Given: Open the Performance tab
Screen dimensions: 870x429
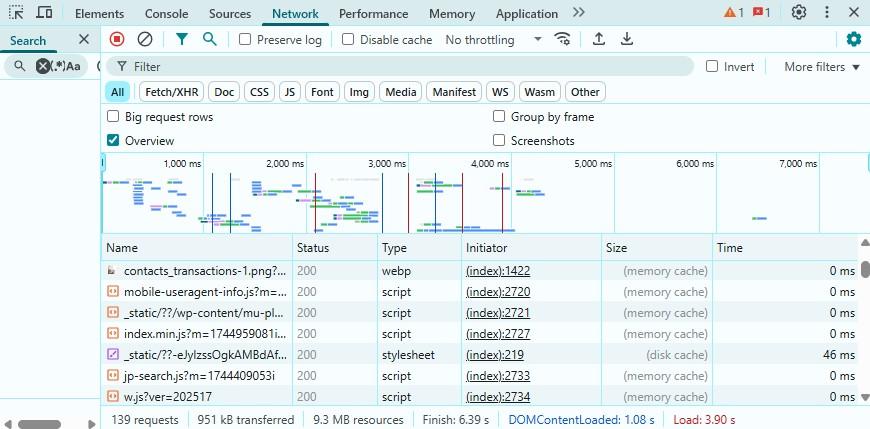Looking at the screenshot, I should pos(373,14).
